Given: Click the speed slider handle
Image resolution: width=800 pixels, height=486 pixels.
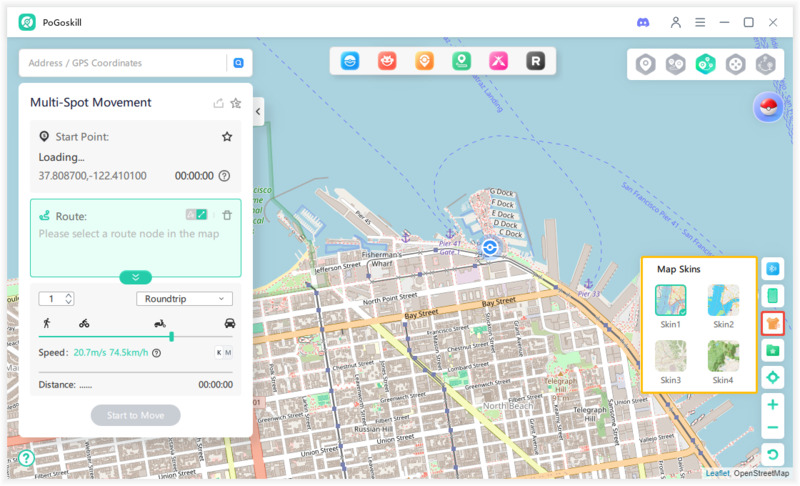Looking at the screenshot, I should tap(171, 337).
